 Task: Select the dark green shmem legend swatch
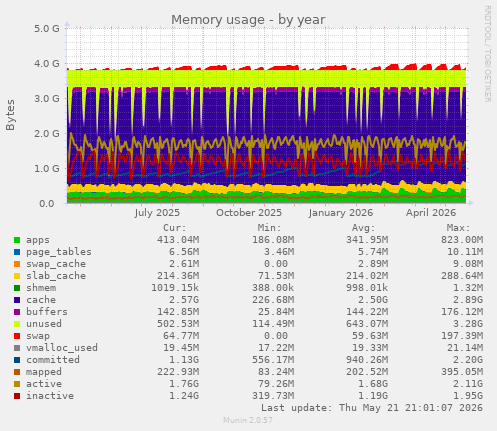[17, 288]
